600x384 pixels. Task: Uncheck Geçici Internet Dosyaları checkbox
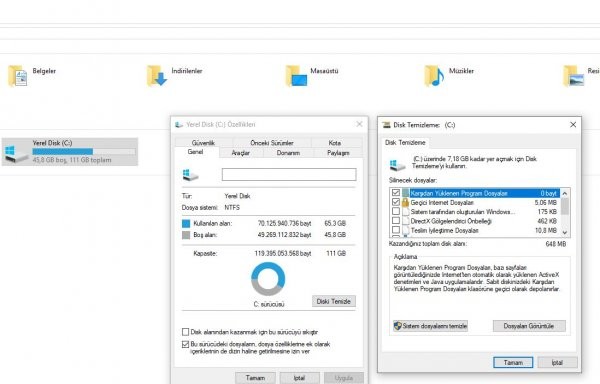point(396,202)
